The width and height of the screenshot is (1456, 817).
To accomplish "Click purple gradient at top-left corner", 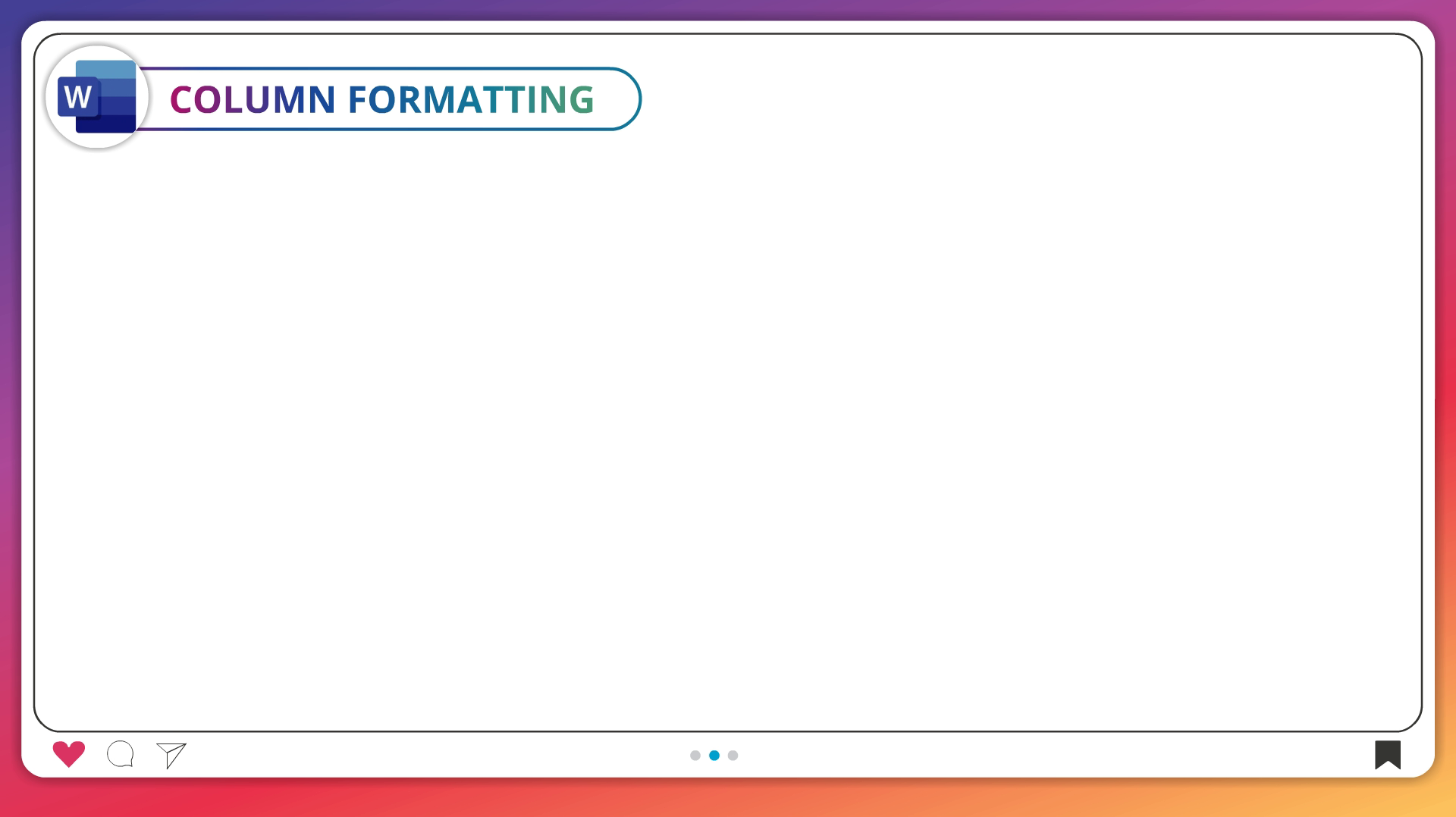I will tap(9, 9).
